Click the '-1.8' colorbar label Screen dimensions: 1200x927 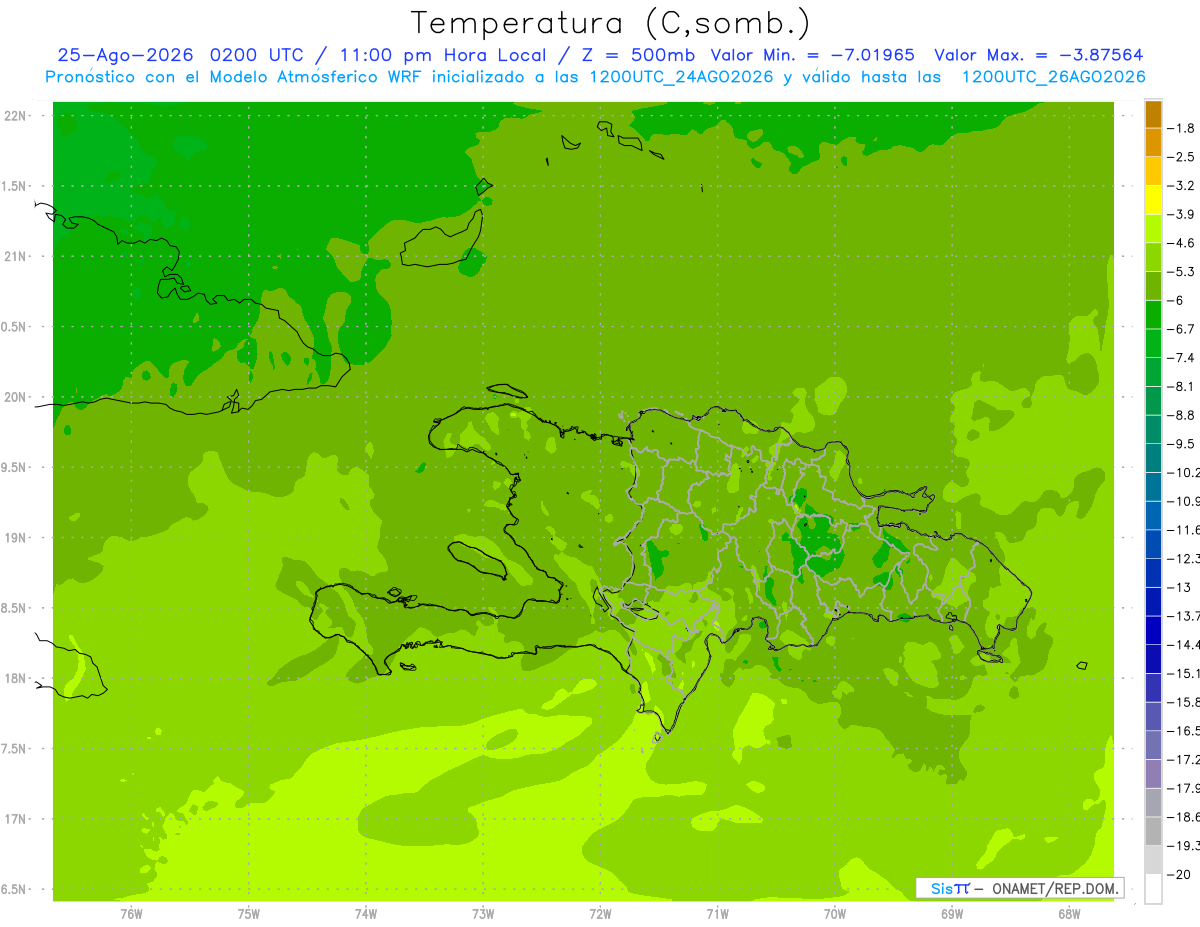coord(1181,128)
